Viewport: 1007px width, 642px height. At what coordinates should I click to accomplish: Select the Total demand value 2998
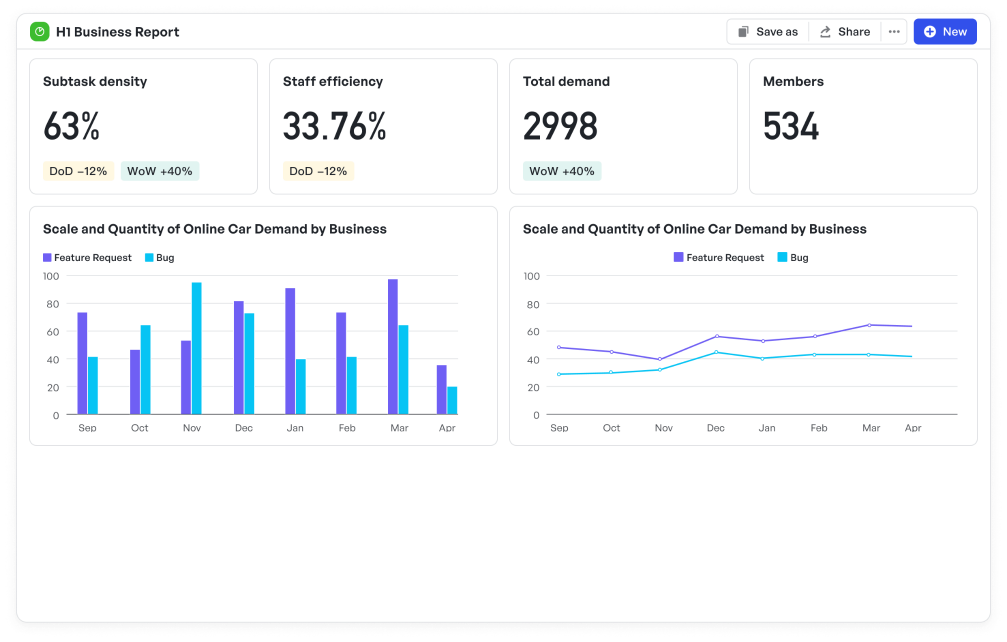(x=560, y=127)
